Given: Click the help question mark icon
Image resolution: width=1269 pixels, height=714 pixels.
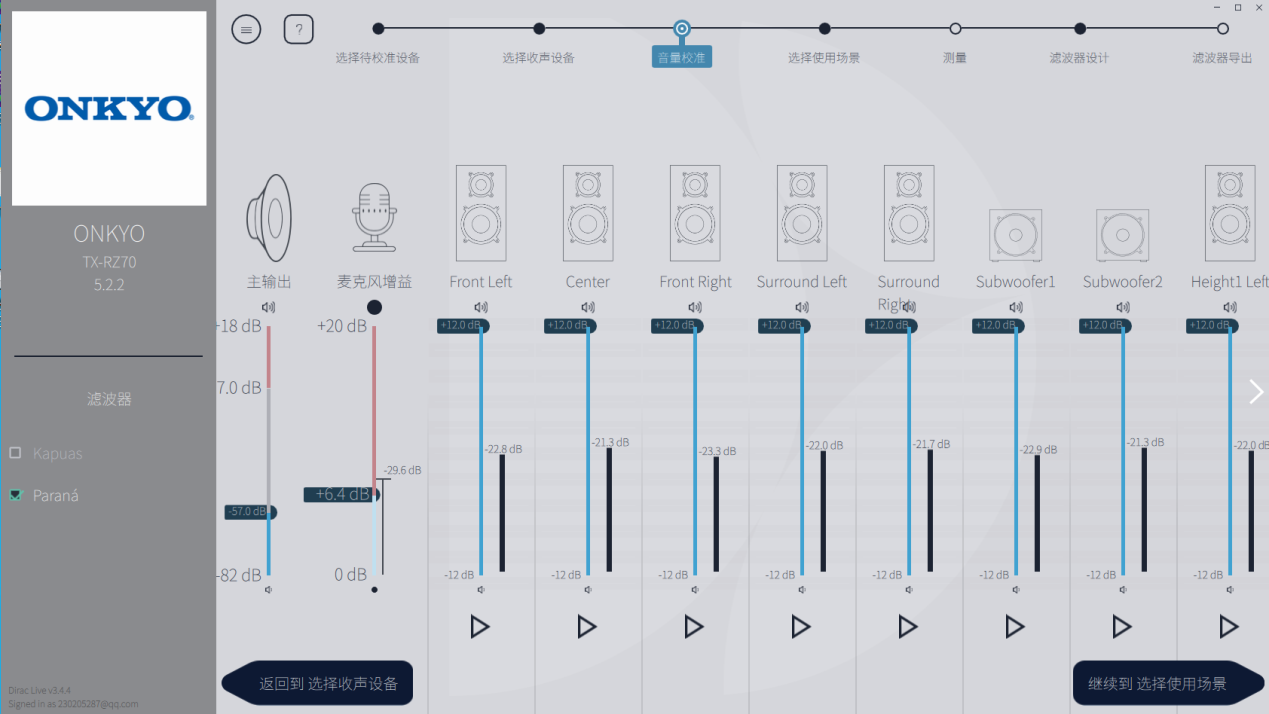Looking at the screenshot, I should click(x=299, y=30).
